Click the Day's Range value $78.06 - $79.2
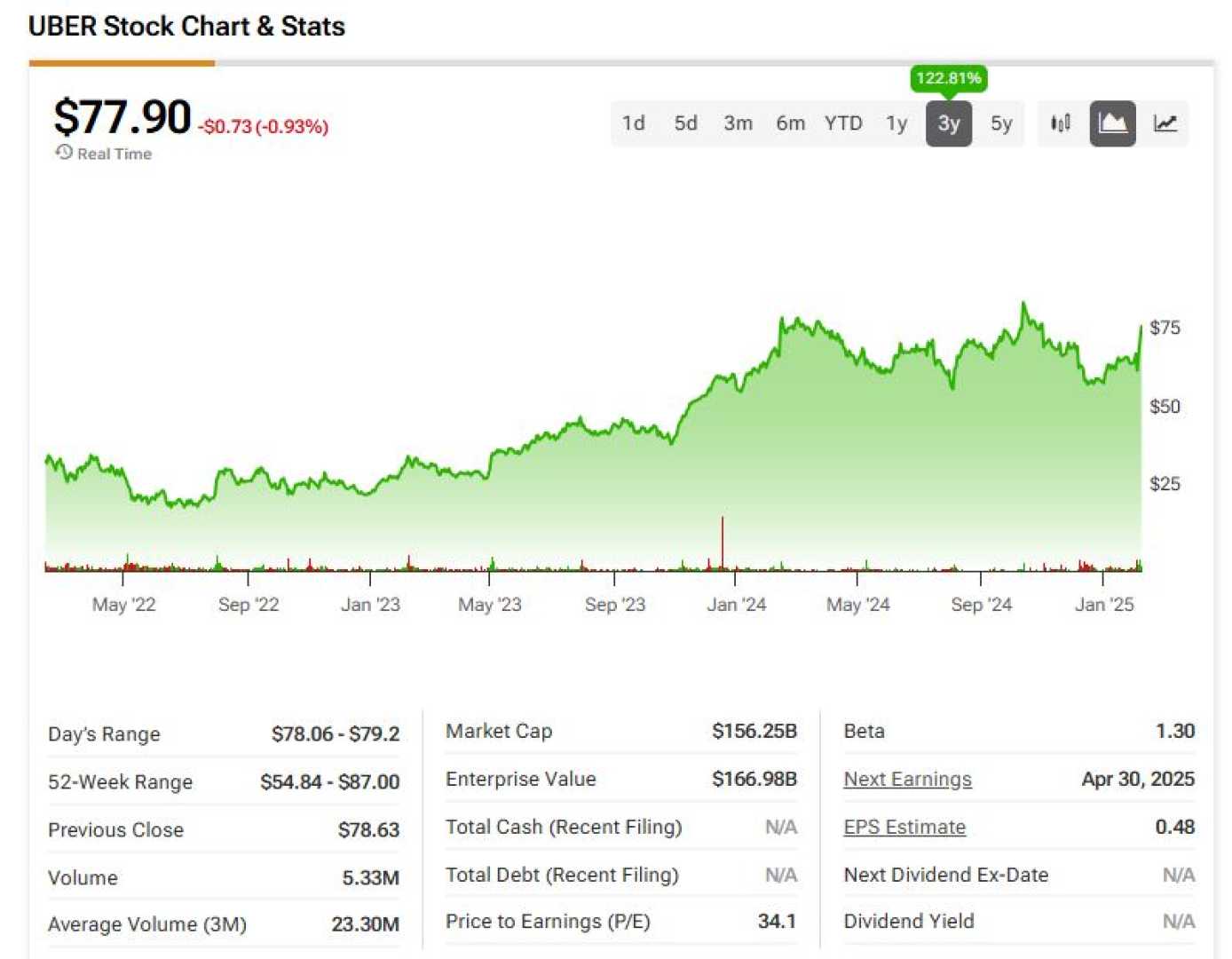The height and width of the screenshot is (959, 1232). point(336,734)
